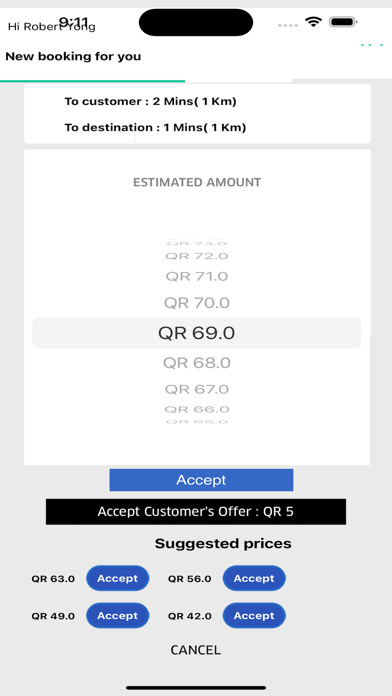Accept Customer's Offer of QR 5
Viewport: 392px width, 696px height.
click(x=196, y=512)
